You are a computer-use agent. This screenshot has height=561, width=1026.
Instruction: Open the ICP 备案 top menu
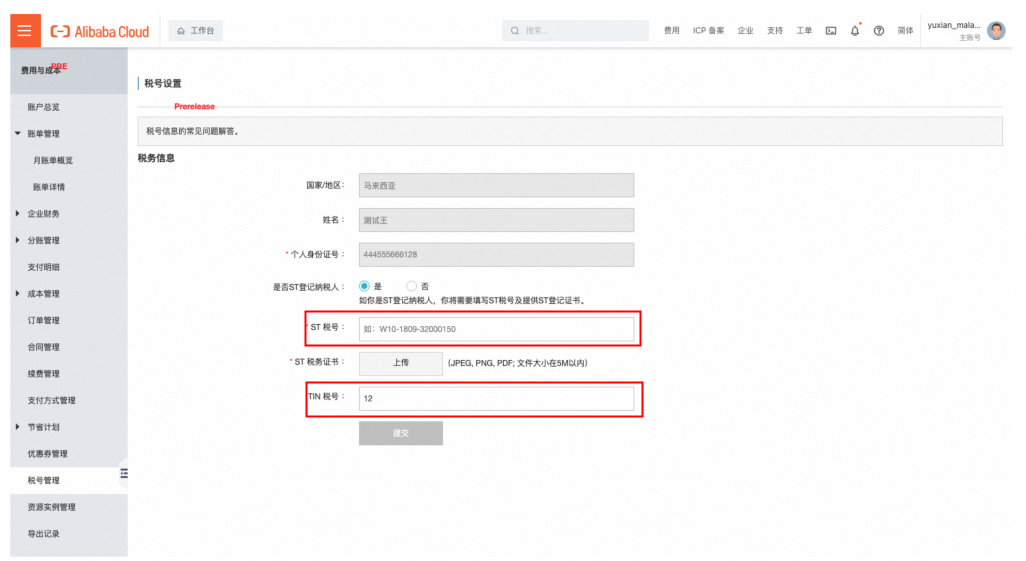click(x=708, y=31)
